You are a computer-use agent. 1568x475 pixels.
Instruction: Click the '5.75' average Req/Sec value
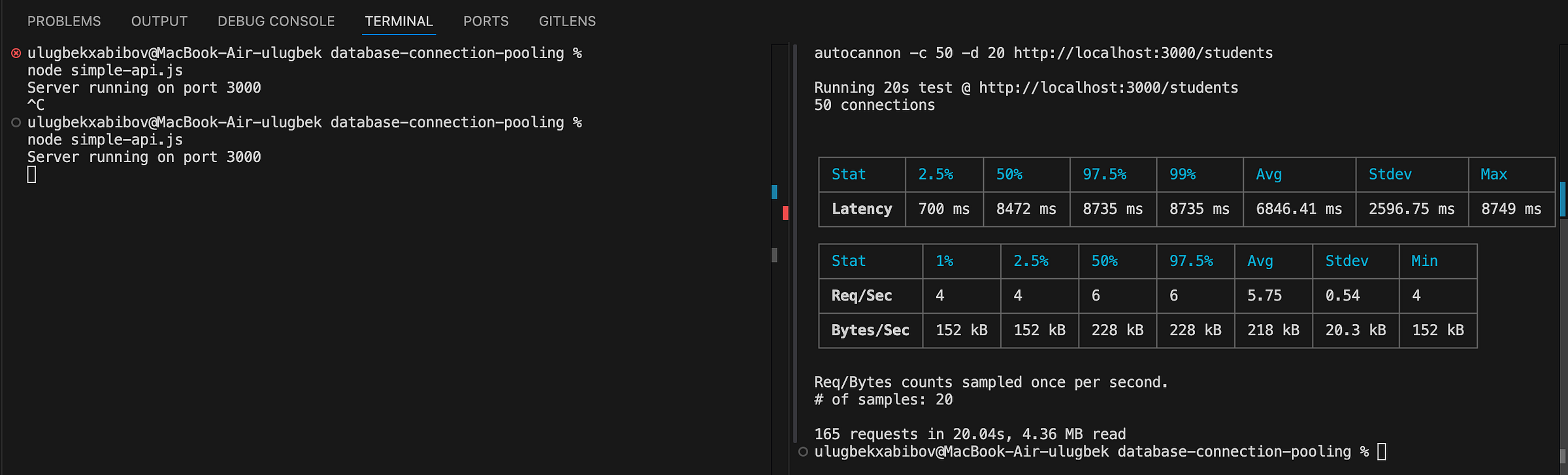tap(1264, 295)
